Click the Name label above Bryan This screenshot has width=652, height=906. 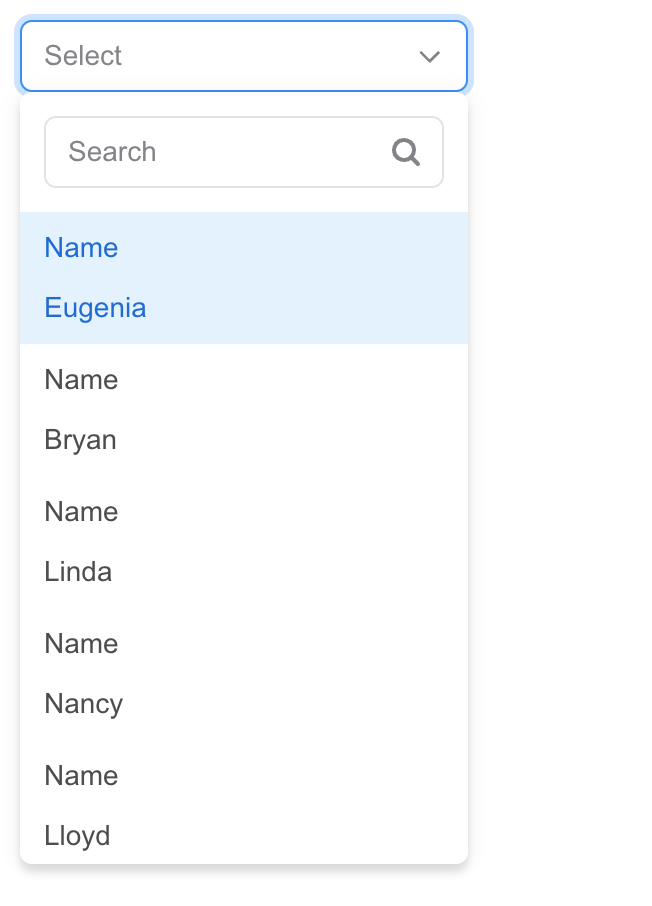tap(82, 380)
